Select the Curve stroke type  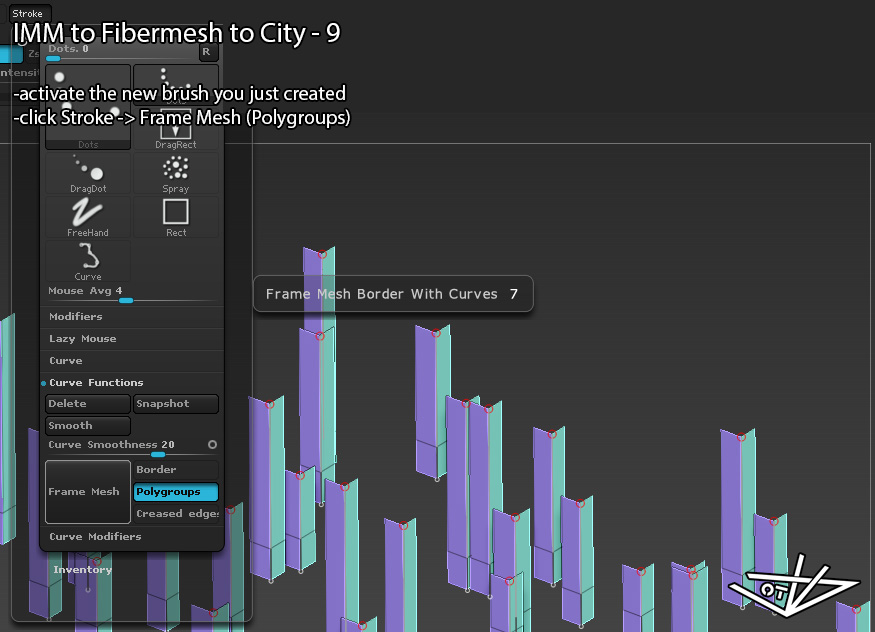click(x=88, y=261)
